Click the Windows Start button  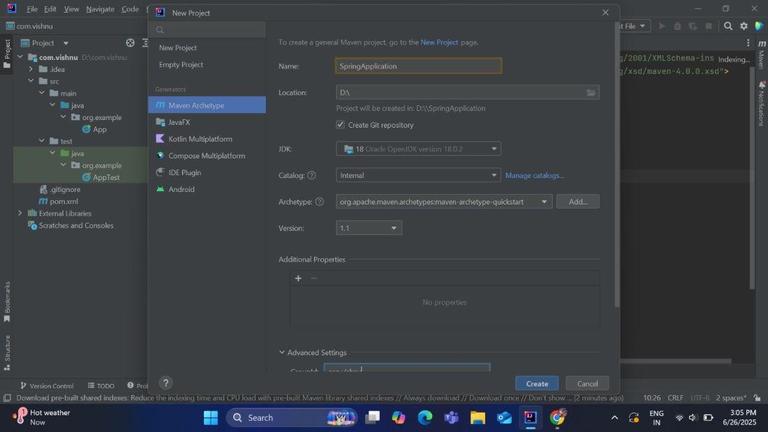click(x=211, y=417)
